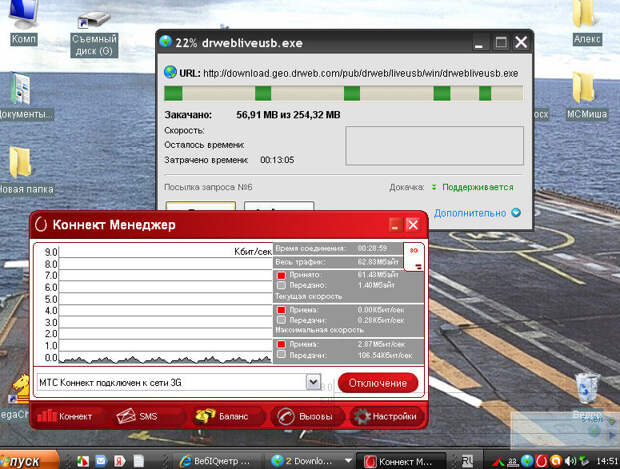Click red Приема swatch under Текущая скорость
This screenshot has height=469, width=620.
281,310
